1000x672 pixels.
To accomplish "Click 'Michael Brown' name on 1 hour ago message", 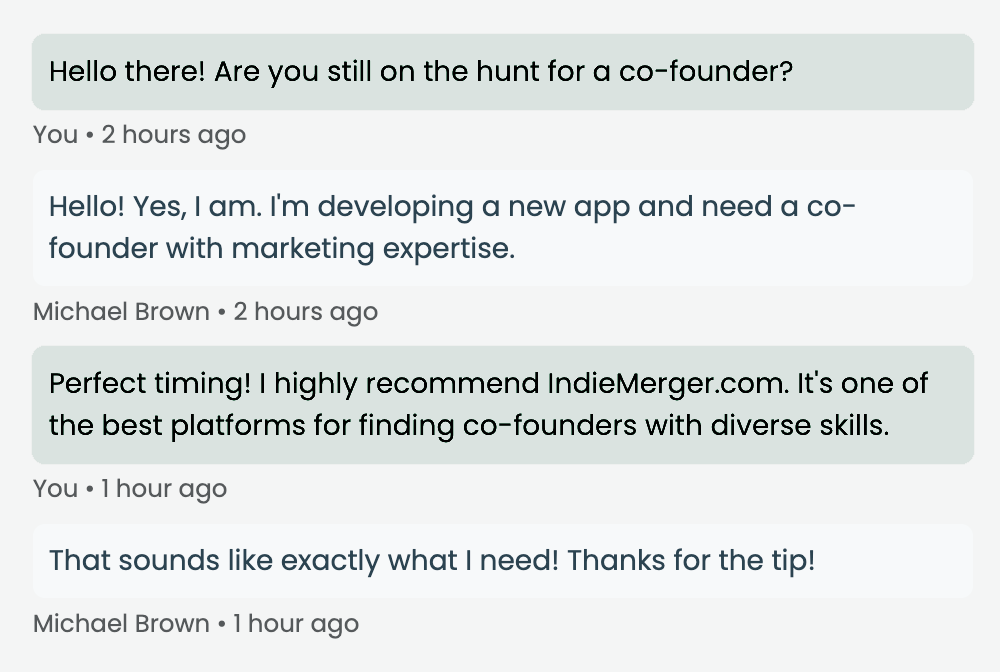I will click(x=121, y=624).
